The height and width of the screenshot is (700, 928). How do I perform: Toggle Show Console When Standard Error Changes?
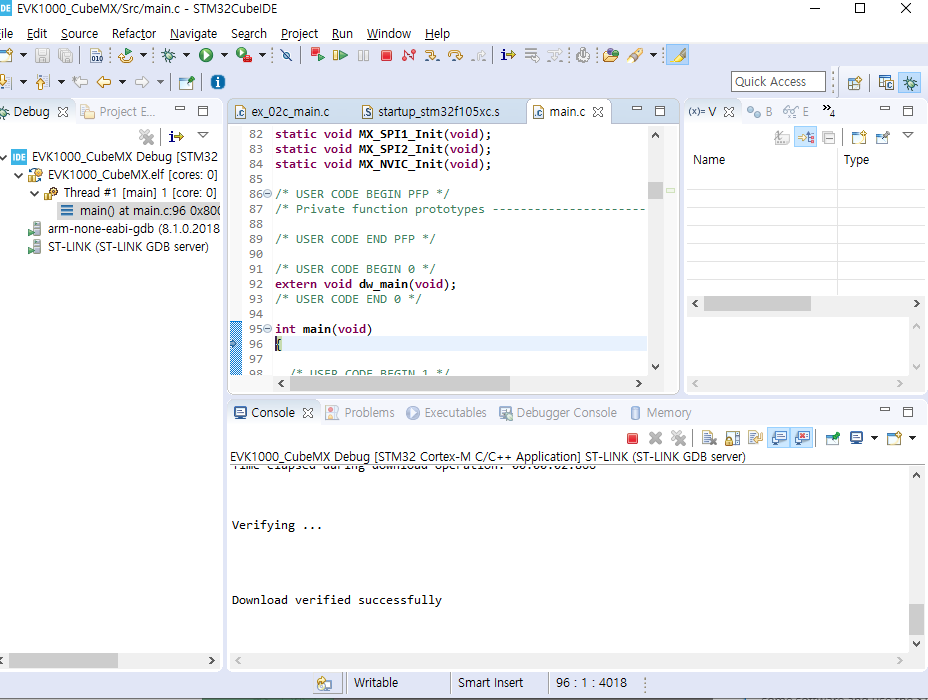803,438
